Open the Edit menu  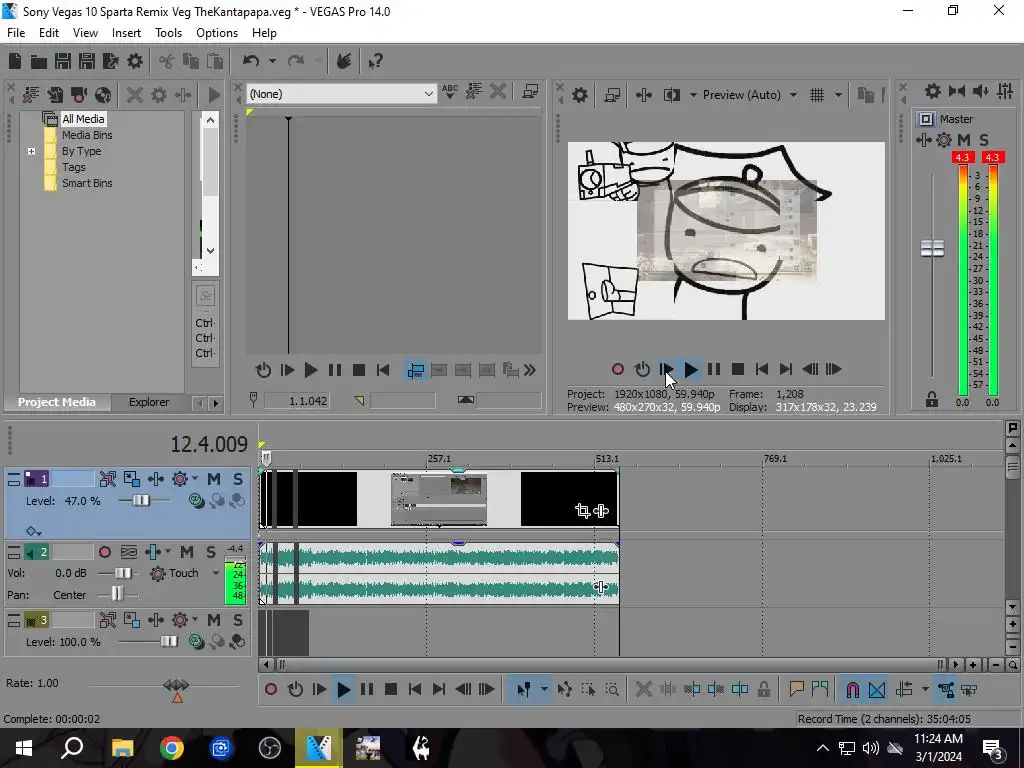tap(48, 33)
